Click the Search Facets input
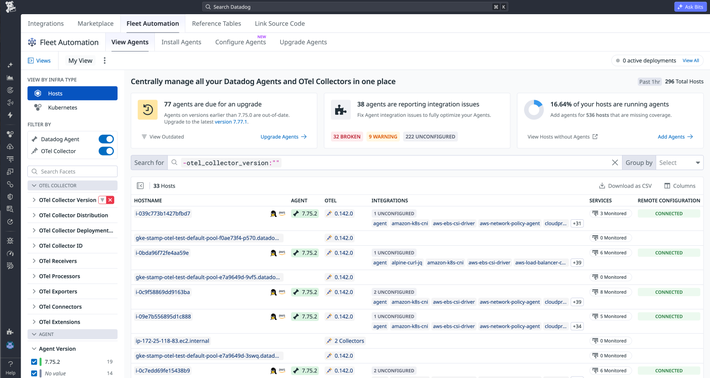This screenshot has height=378, width=710. pos(72,172)
